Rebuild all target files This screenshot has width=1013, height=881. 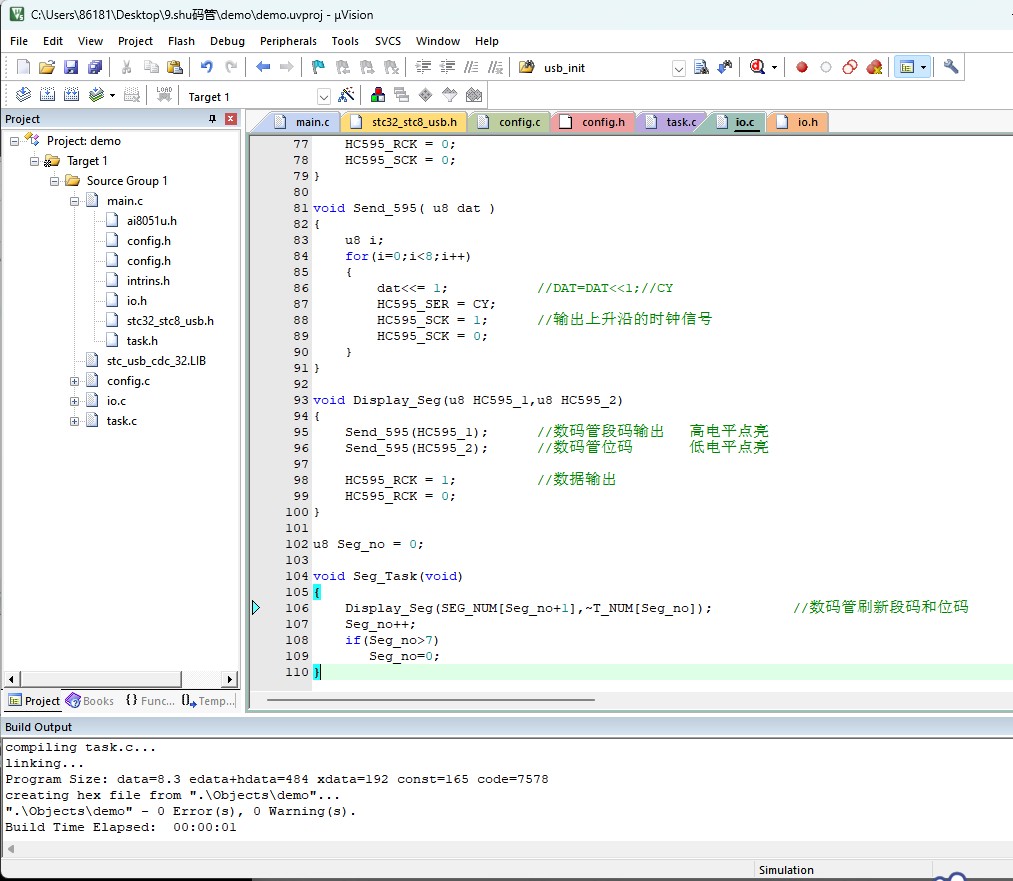coord(71,96)
